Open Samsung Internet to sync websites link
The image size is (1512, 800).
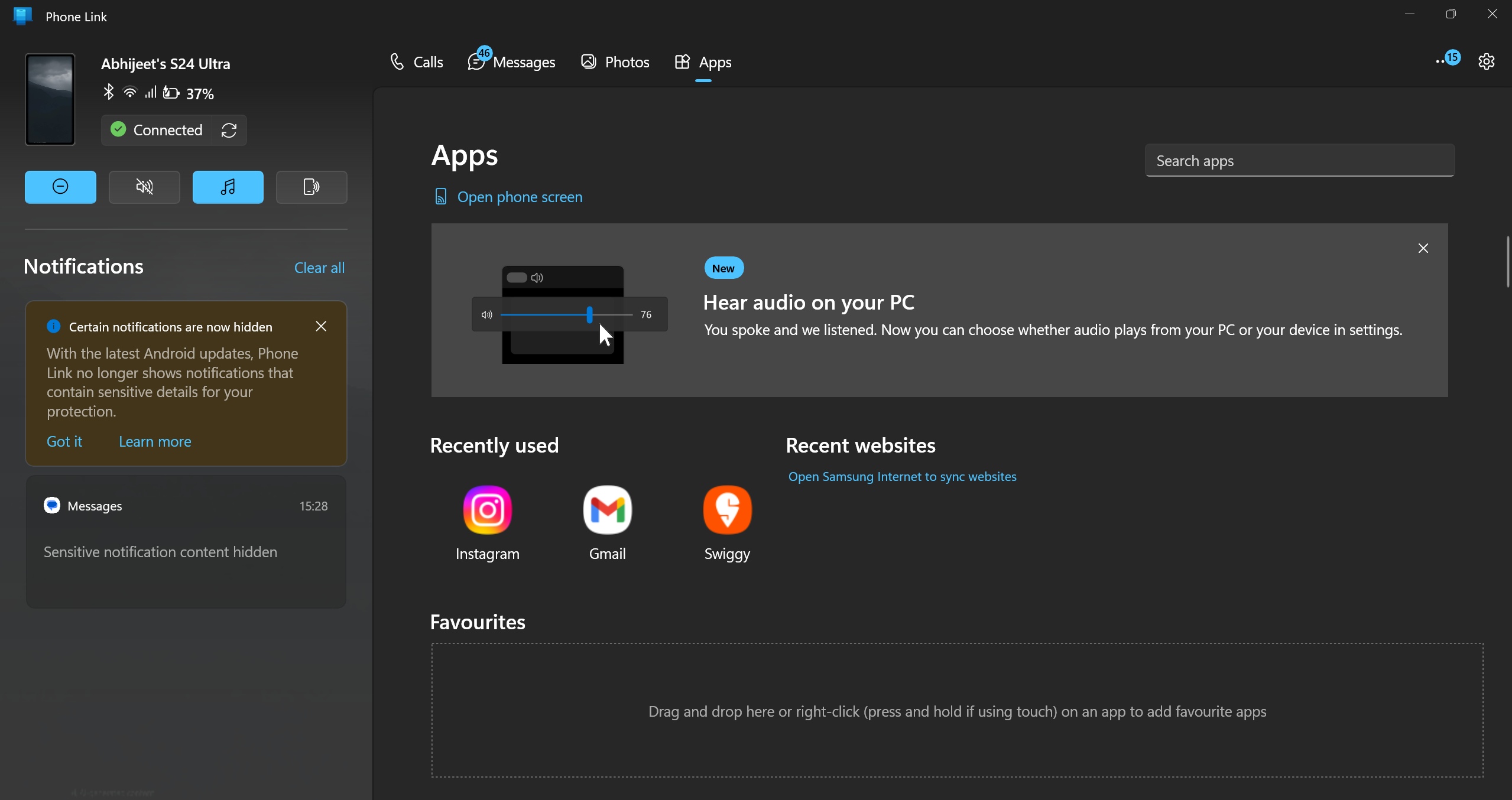tap(902, 476)
